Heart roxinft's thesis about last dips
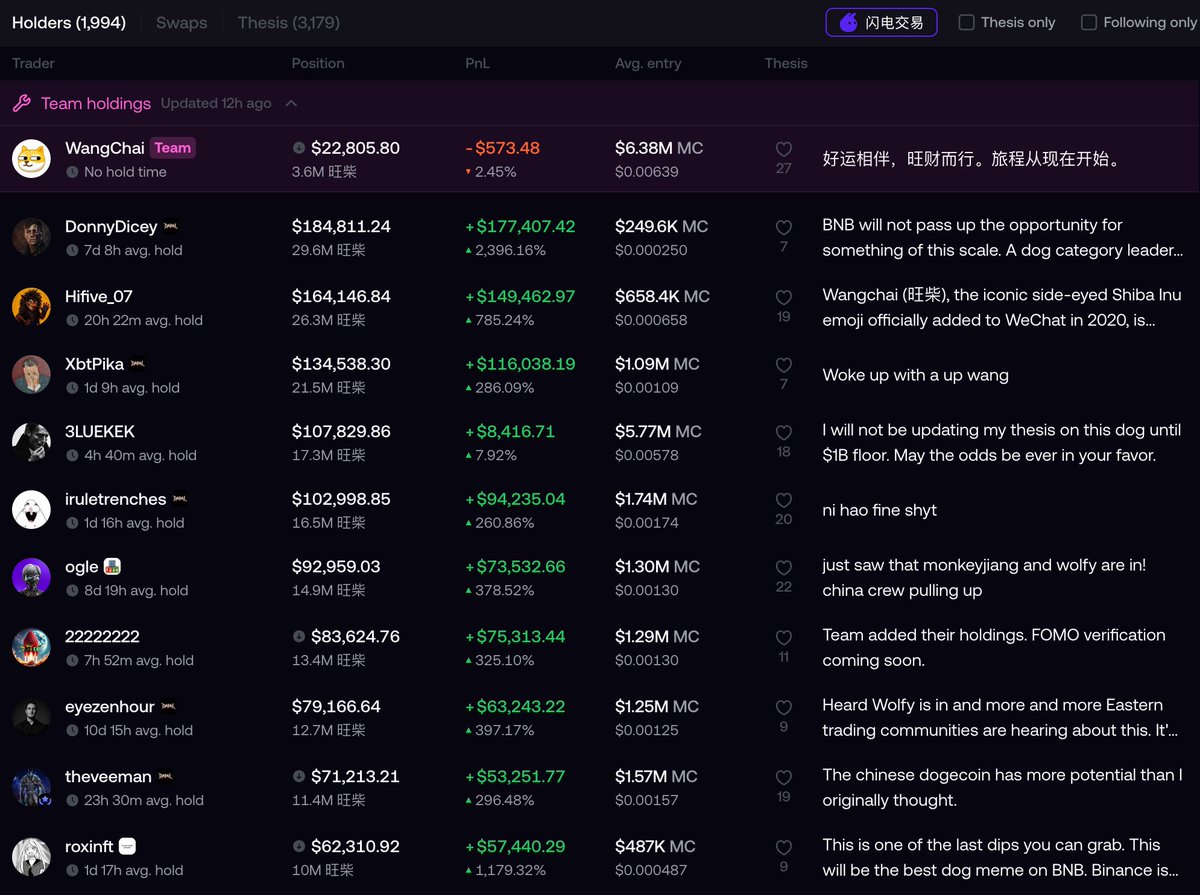The image size is (1200, 895). 784,848
